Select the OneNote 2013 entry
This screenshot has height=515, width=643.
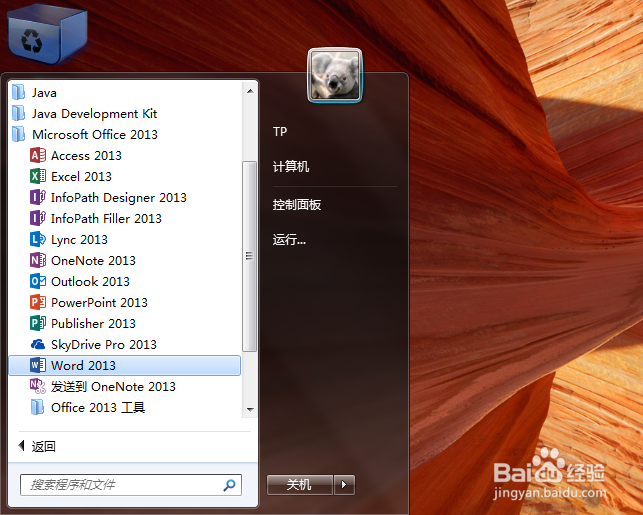click(93, 260)
